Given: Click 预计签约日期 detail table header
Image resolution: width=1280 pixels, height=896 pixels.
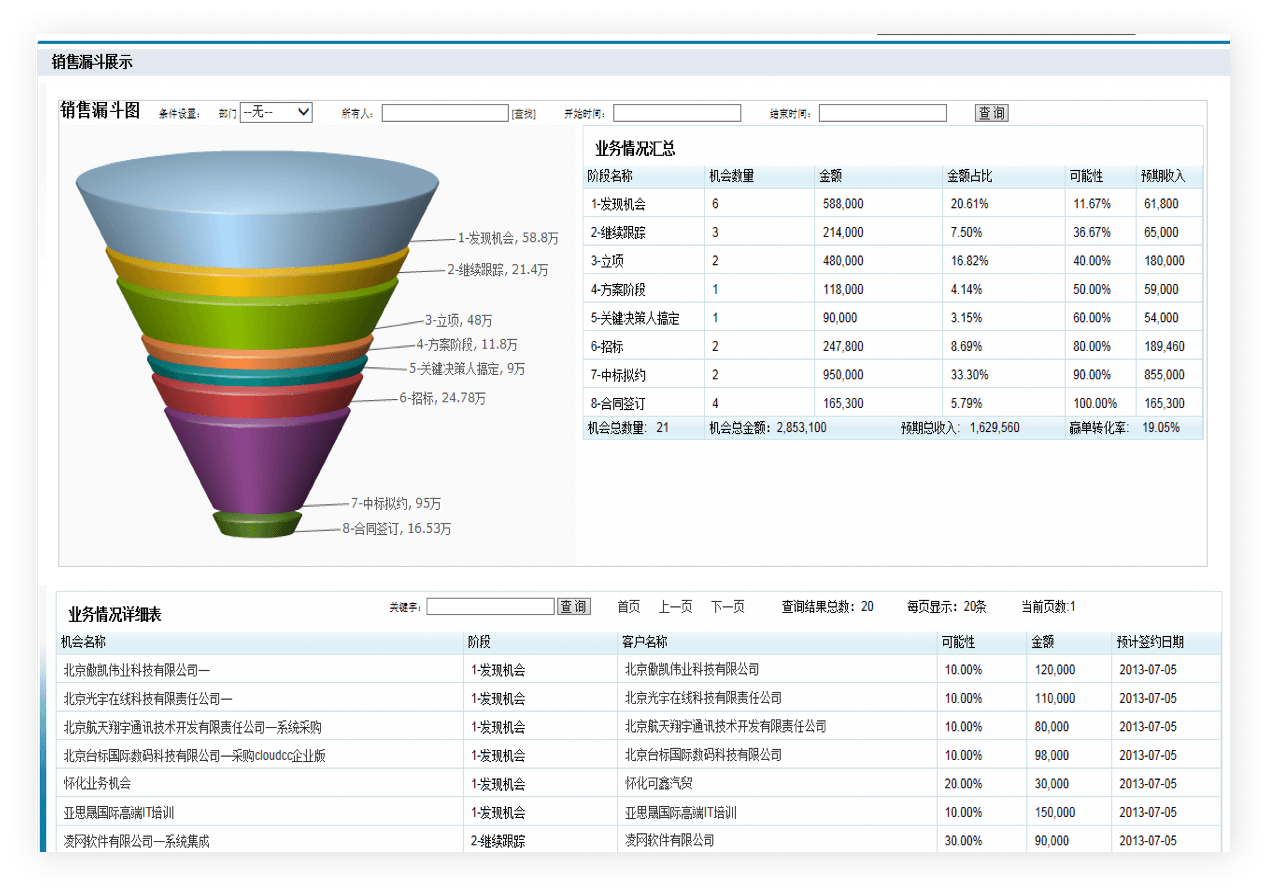Looking at the screenshot, I should (1150, 642).
